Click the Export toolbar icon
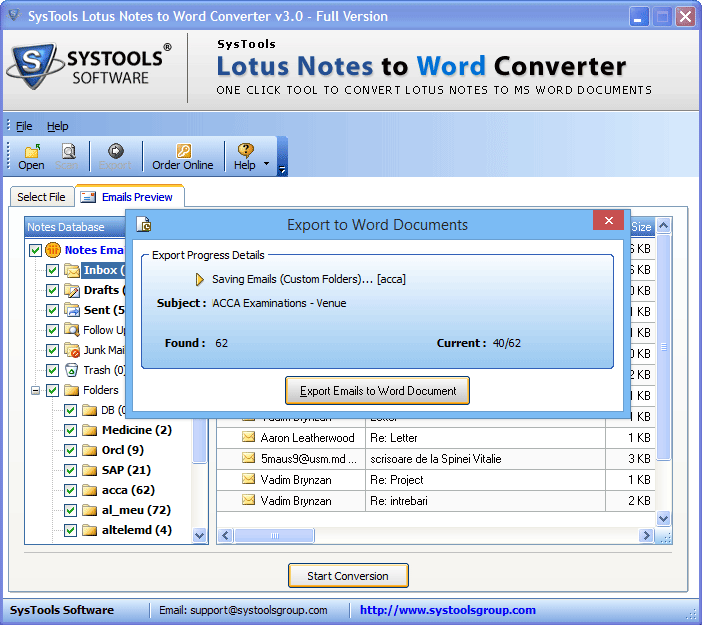702x625 pixels. 115,151
